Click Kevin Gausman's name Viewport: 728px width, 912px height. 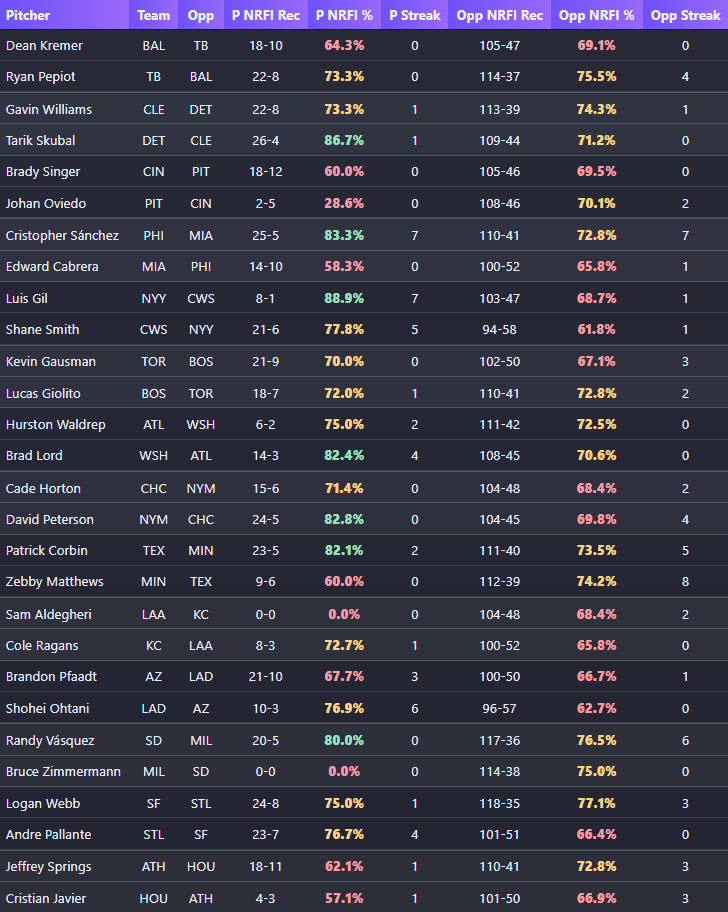click(51, 361)
